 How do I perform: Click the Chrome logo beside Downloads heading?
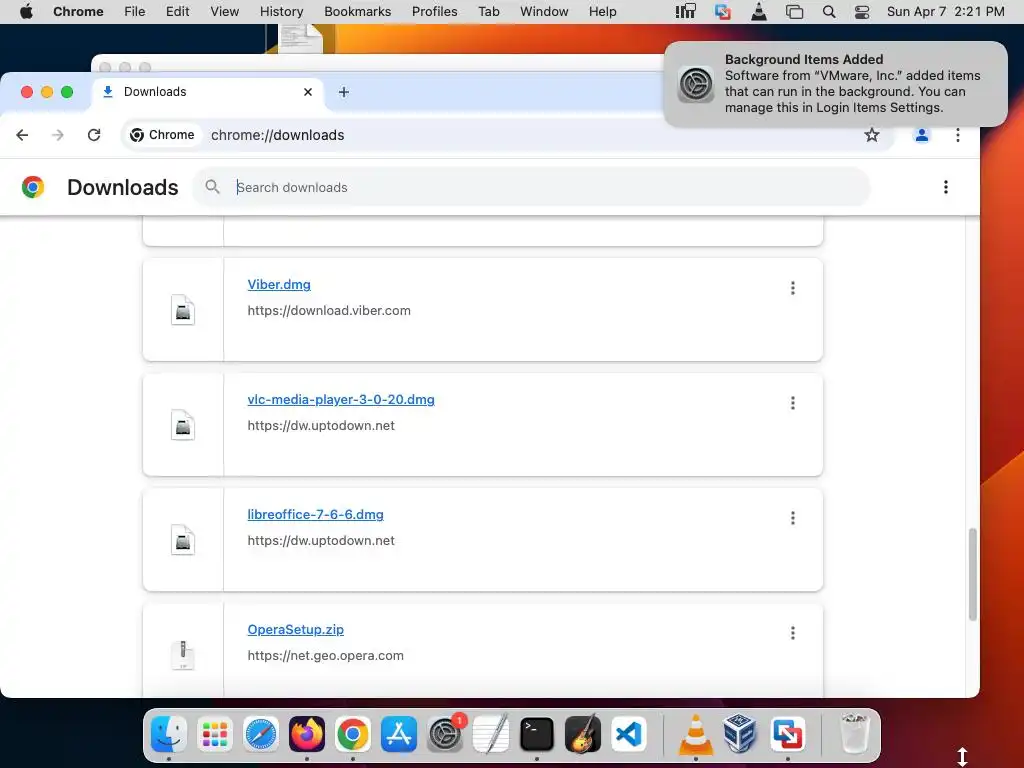33,187
